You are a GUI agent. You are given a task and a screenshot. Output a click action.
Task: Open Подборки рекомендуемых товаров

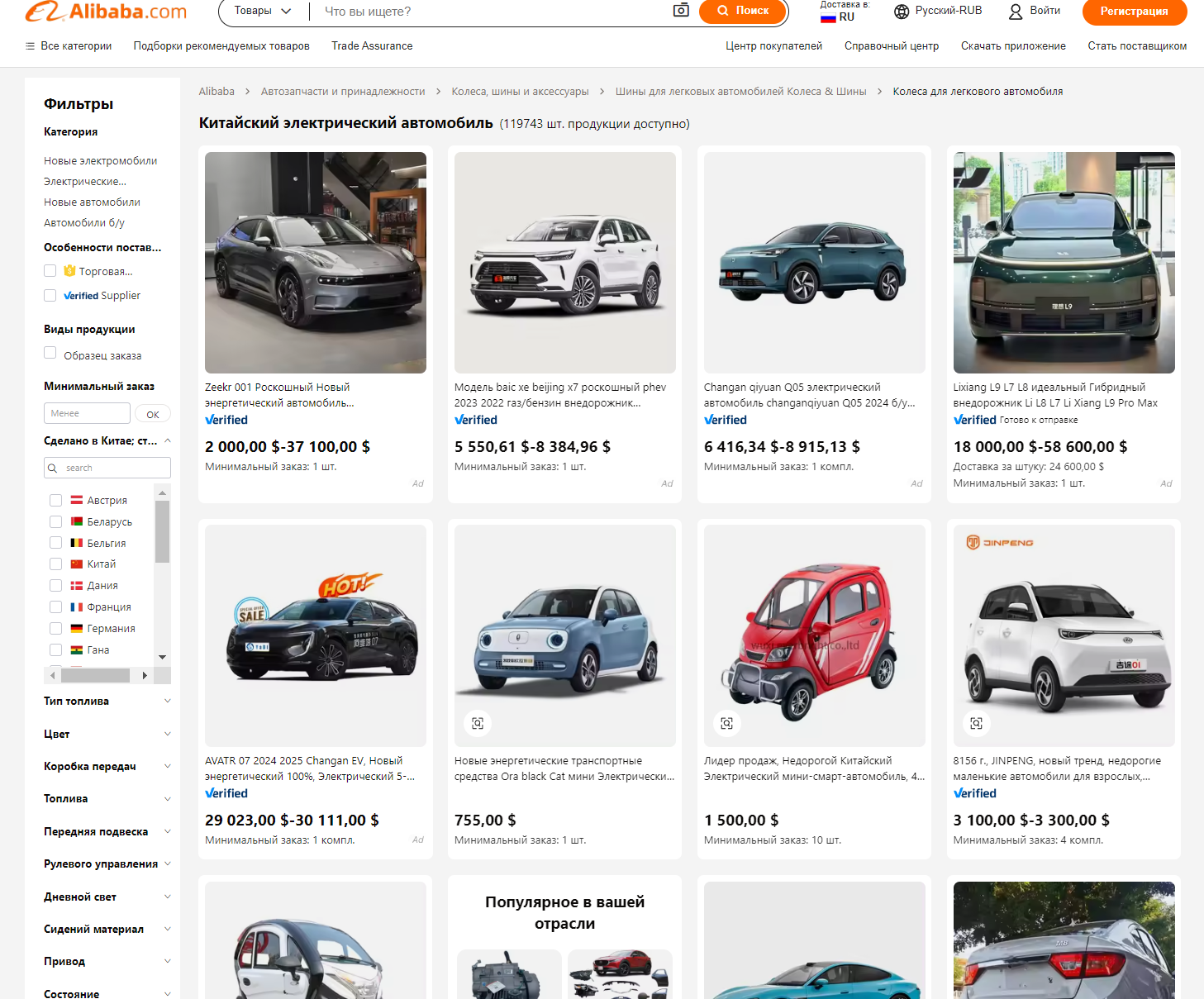221,46
